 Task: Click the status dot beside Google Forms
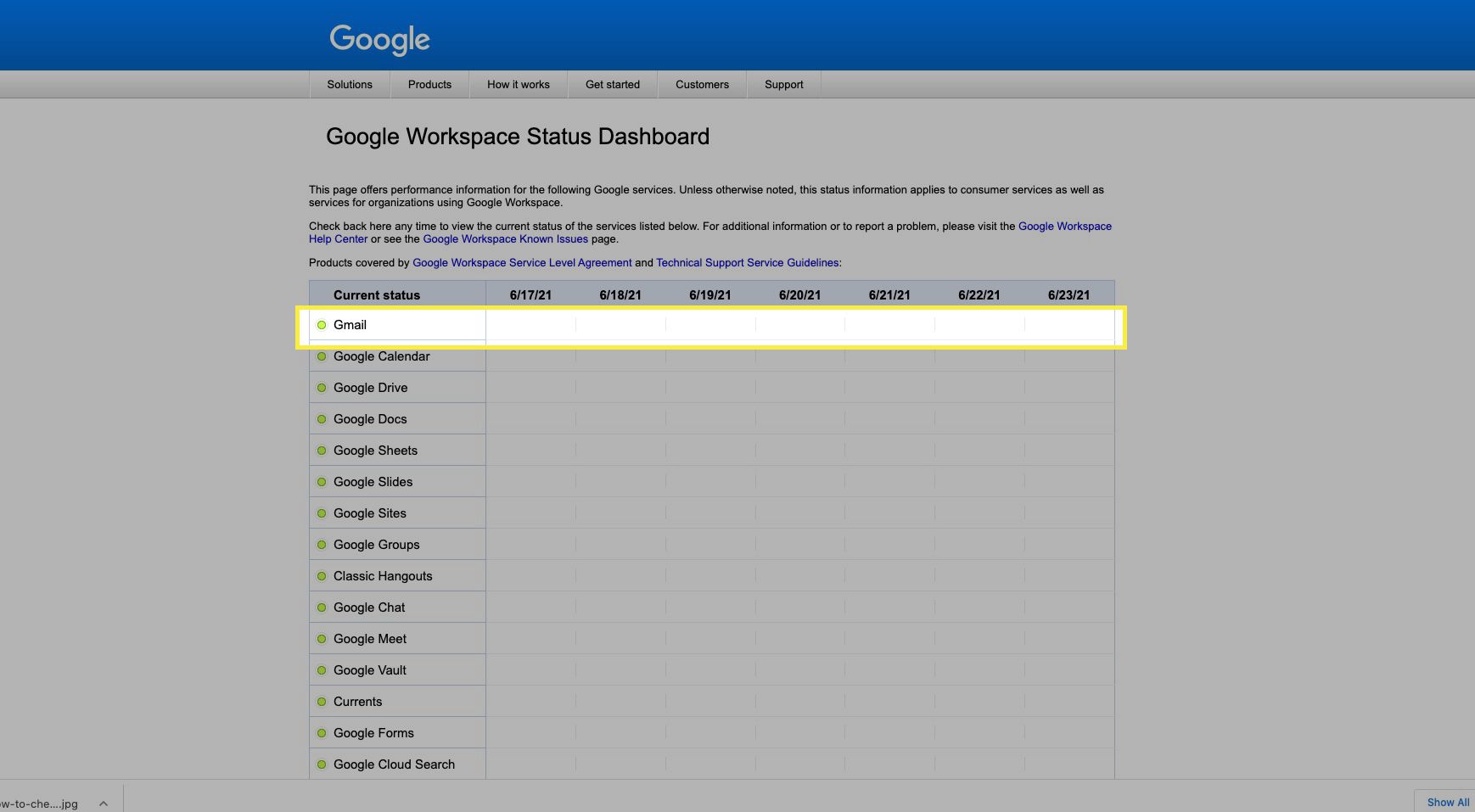(x=322, y=733)
